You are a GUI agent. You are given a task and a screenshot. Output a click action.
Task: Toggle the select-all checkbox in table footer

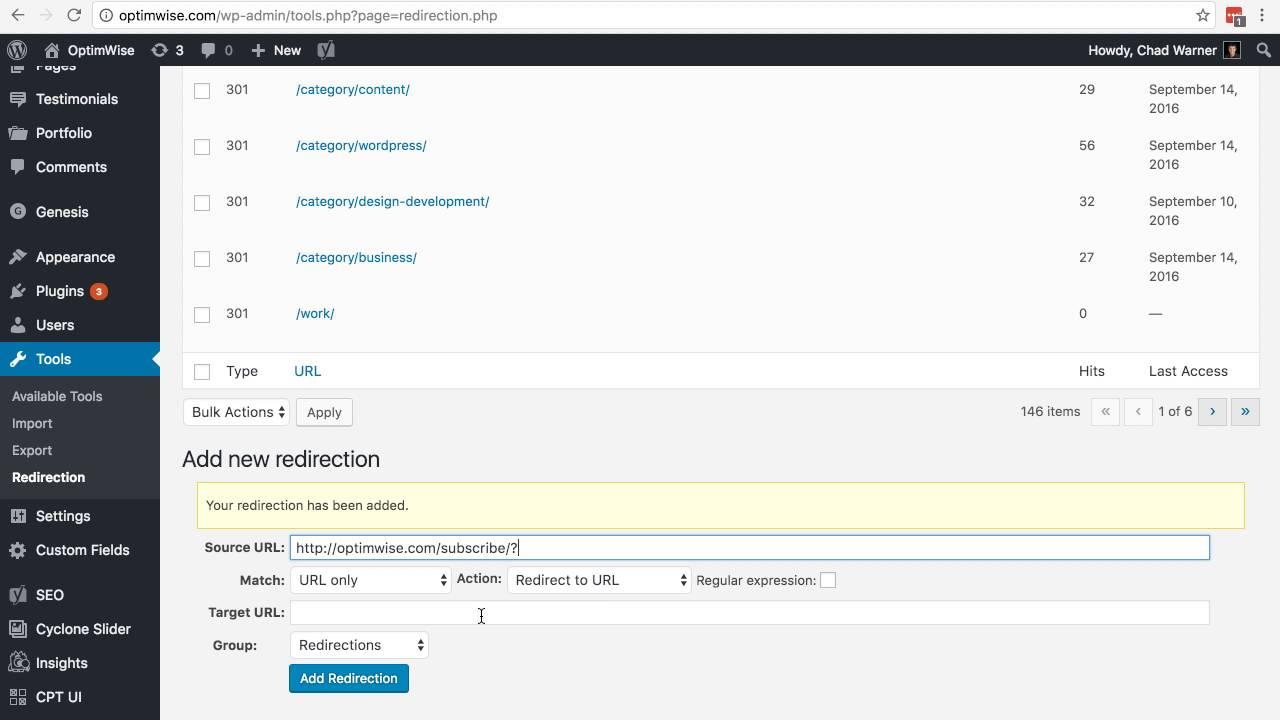(202, 371)
